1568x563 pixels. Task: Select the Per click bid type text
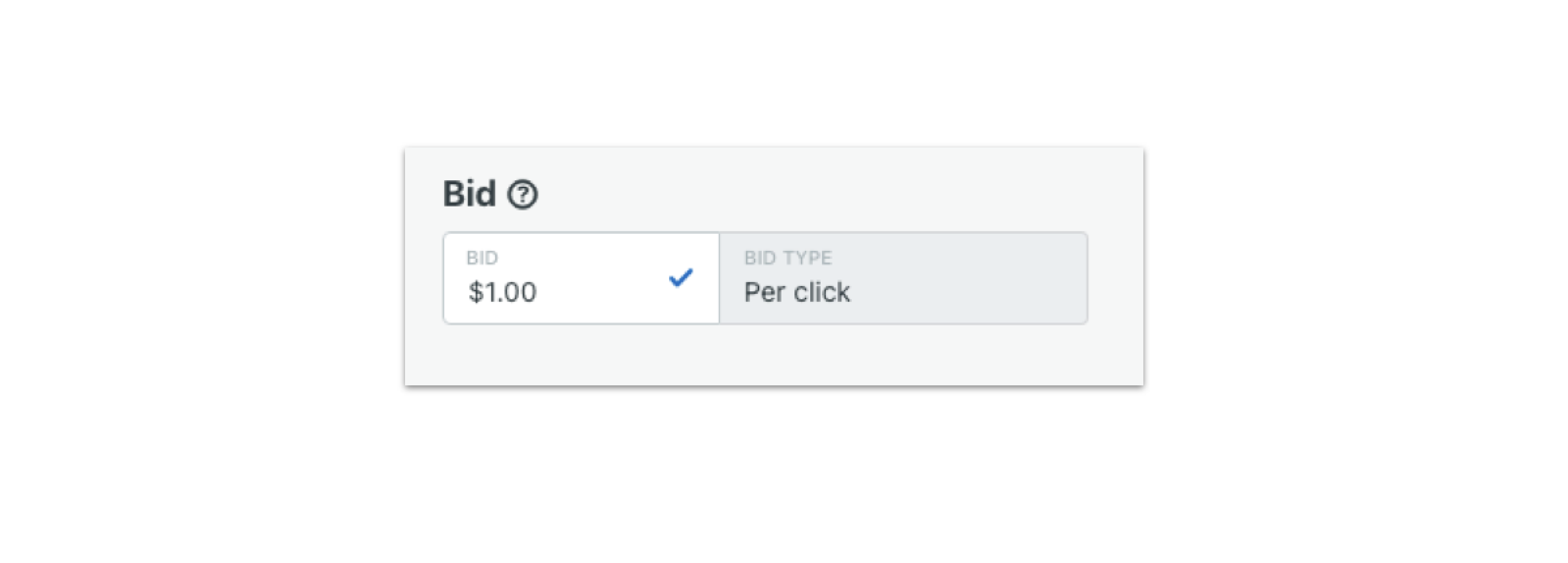click(x=797, y=292)
